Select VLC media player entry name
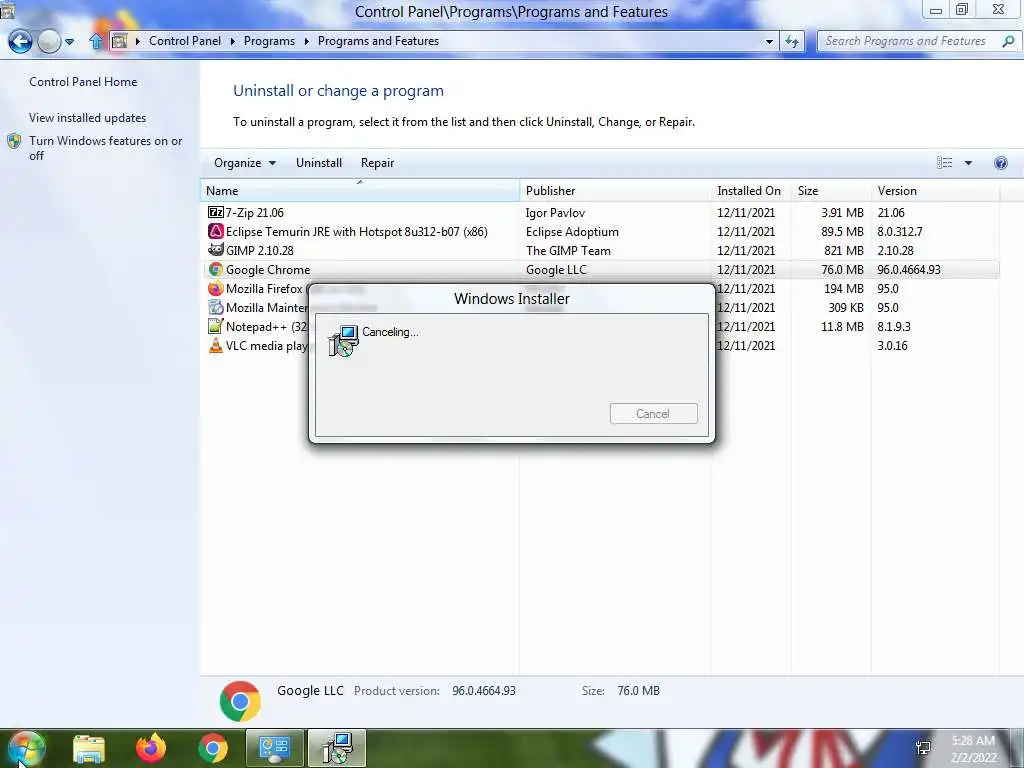This screenshot has width=1024, height=768. pyautogui.click(x=266, y=345)
